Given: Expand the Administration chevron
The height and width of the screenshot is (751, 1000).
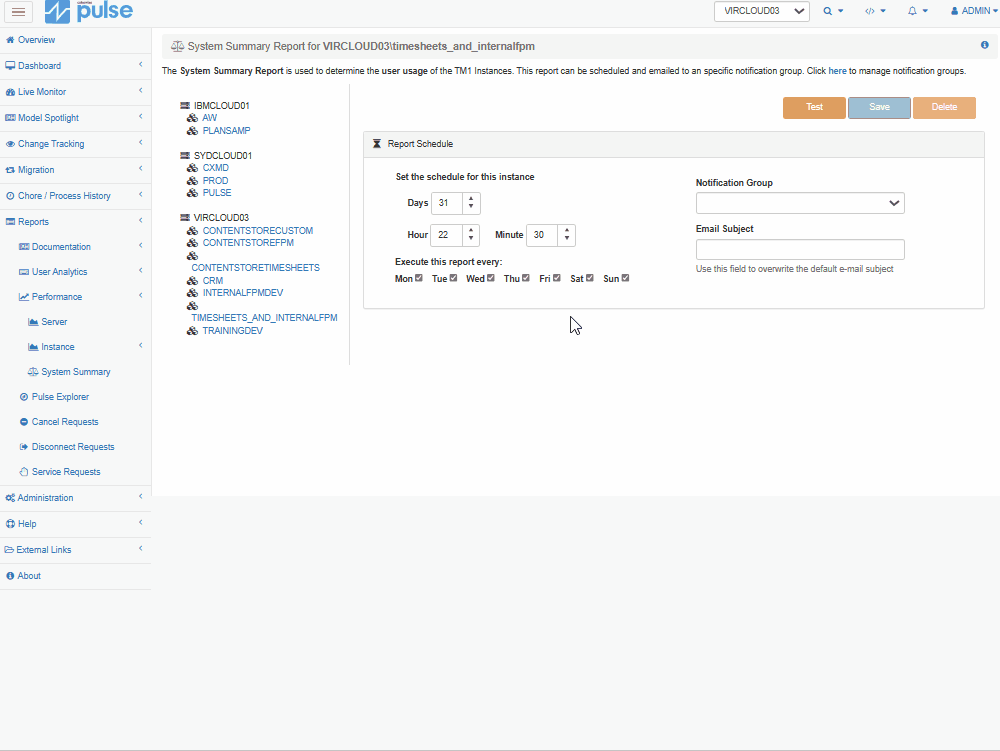Looking at the screenshot, I should click(x=140, y=497).
